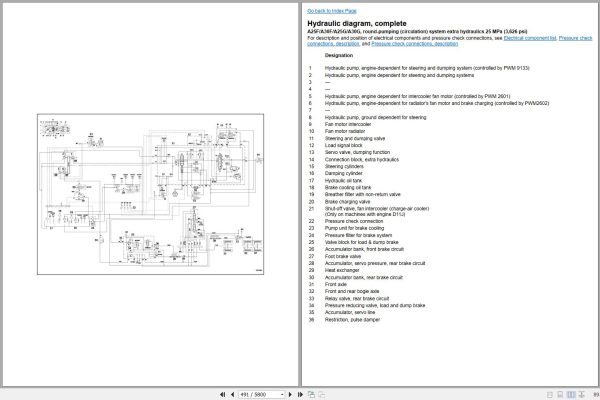Select text 'Pressure filter for brake system'
The height and width of the screenshot is (400, 600).
click(358, 235)
